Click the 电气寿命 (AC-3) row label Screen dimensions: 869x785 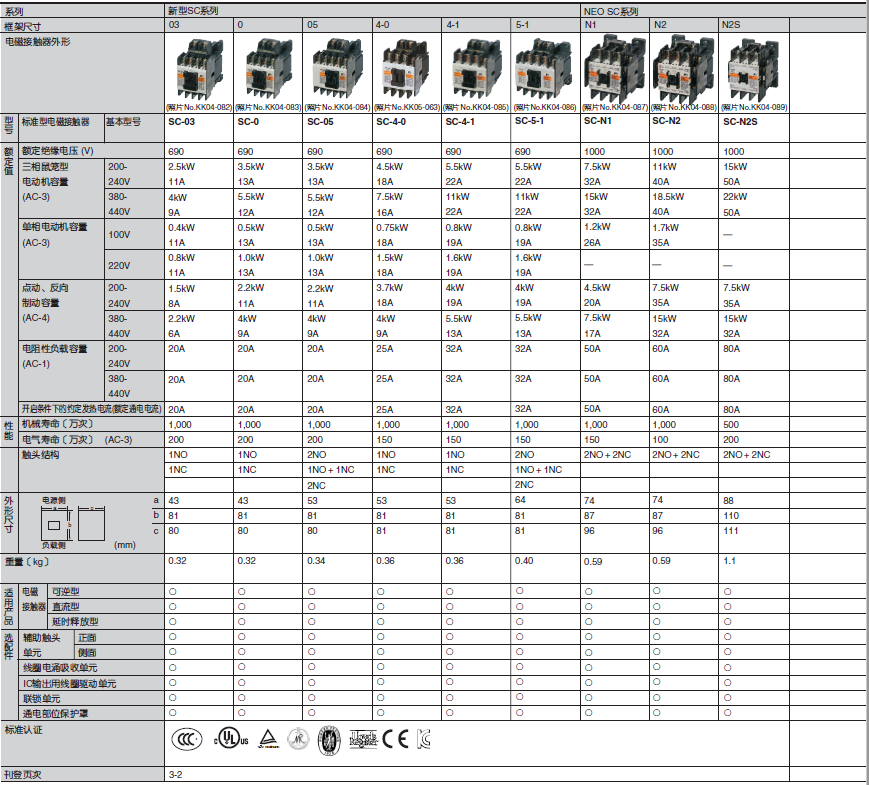(77, 440)
